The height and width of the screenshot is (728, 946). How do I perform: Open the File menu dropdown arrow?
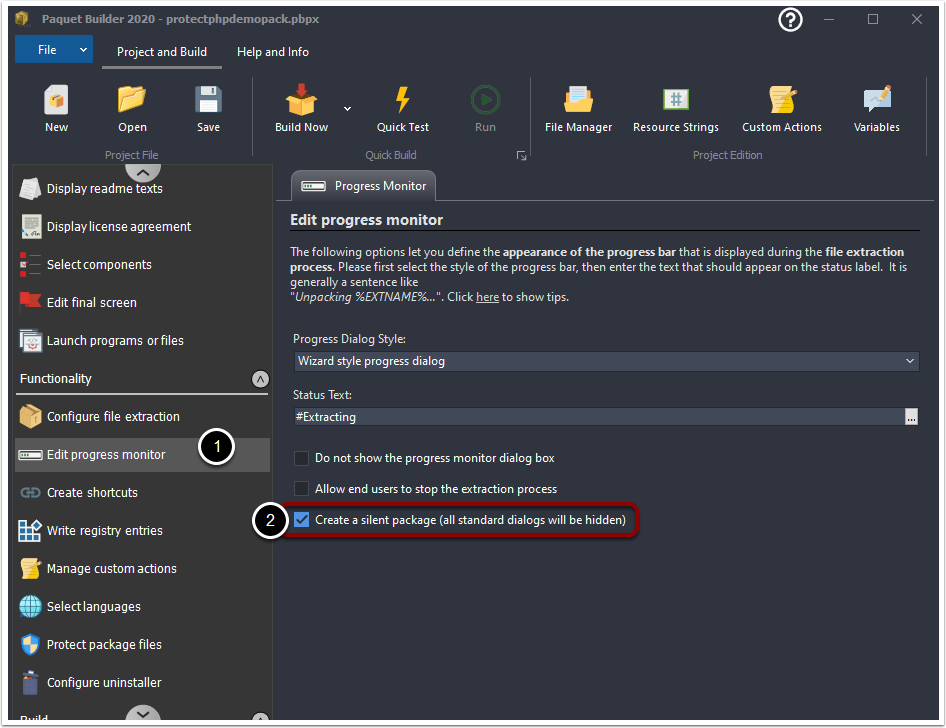coord(83,50)
